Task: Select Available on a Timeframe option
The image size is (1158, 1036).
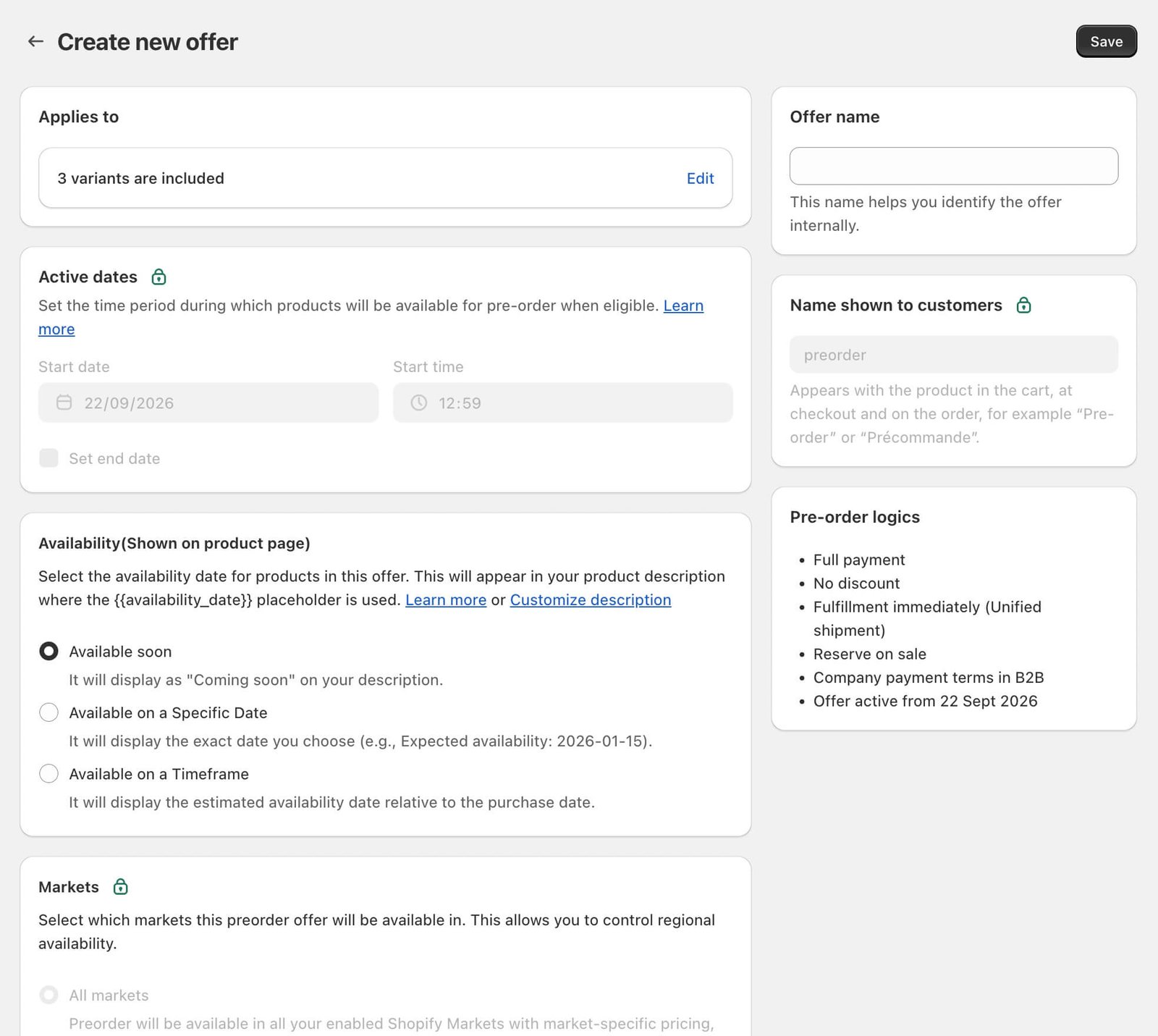Action: tap(48, 773)
